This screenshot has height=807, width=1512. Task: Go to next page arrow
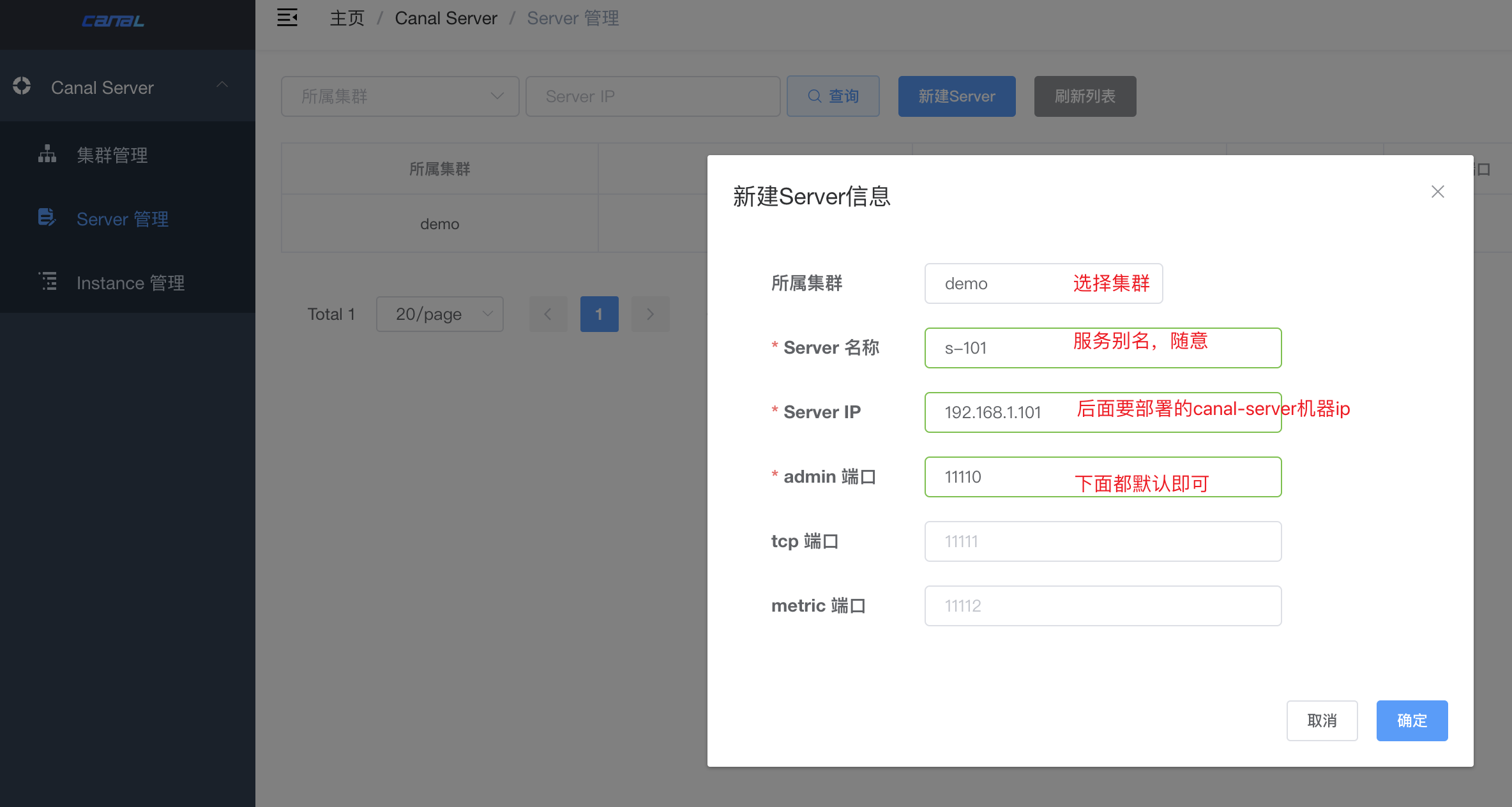click(x=650, y=314)
